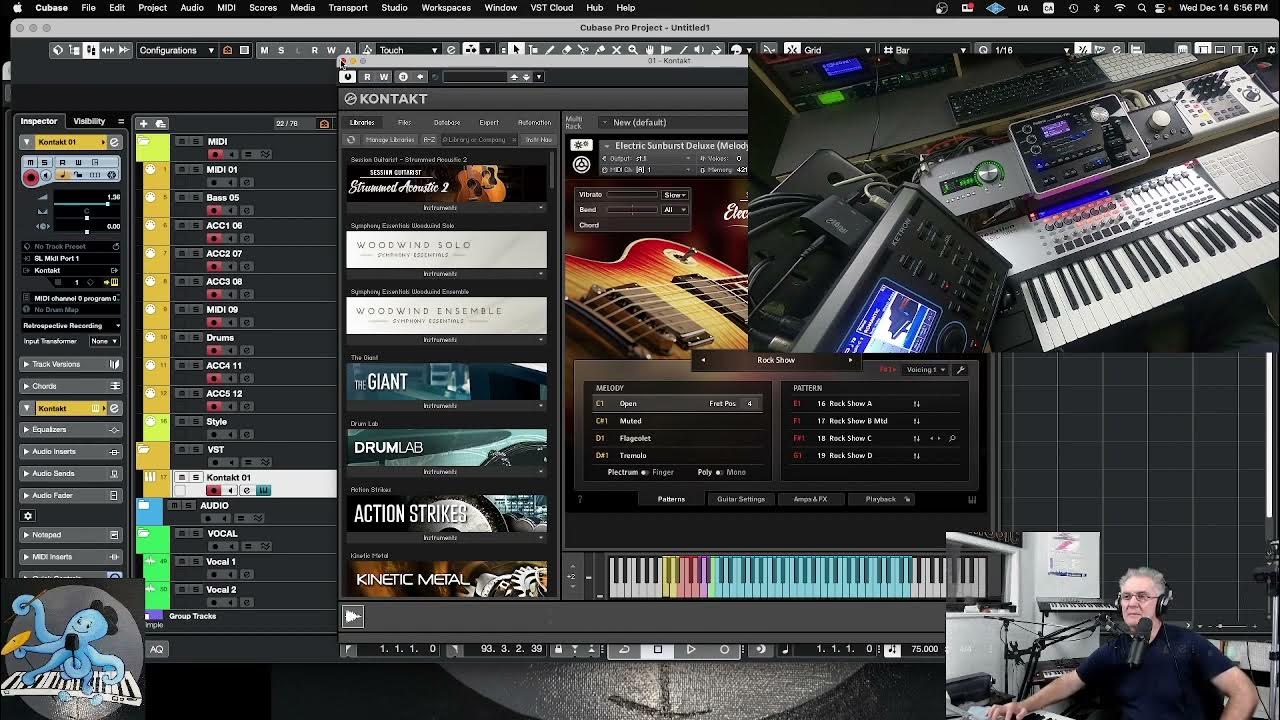The width and height of the screenshot is (1280, 720).
Task: Click Stop in transport bar
Action: pos(657,650)
